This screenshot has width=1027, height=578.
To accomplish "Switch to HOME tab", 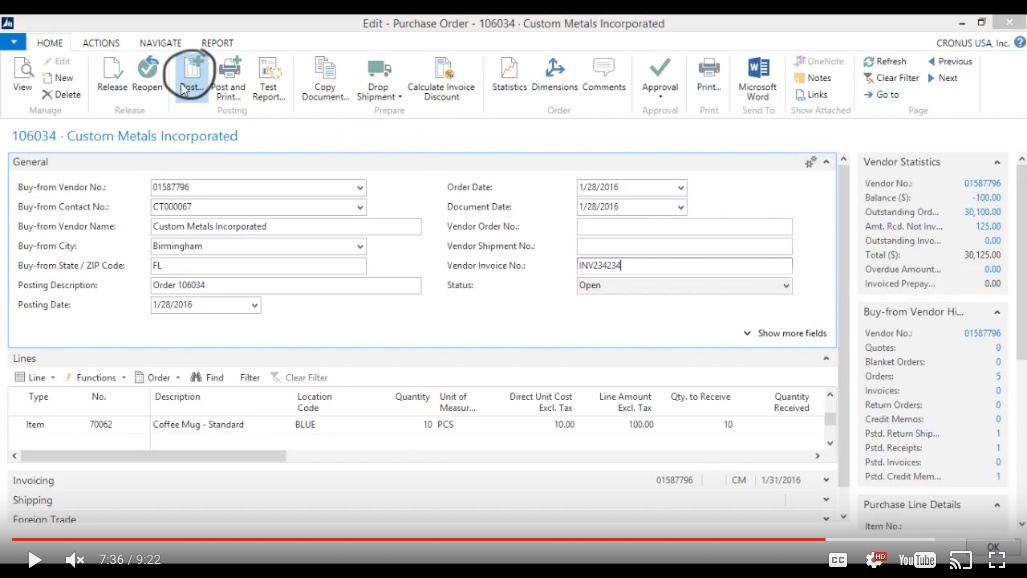I will 50,43.
